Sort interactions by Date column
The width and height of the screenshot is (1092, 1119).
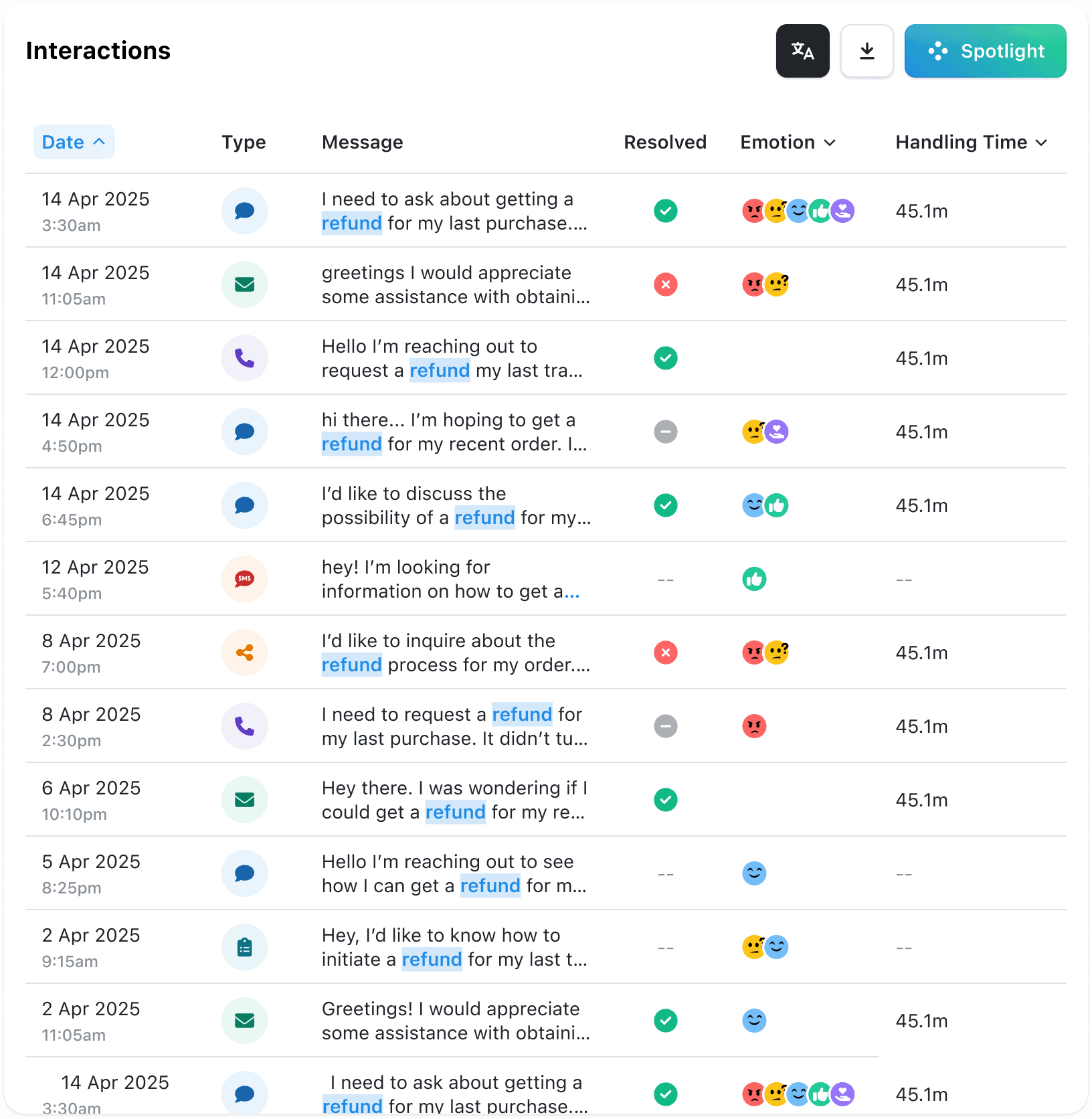74,142
